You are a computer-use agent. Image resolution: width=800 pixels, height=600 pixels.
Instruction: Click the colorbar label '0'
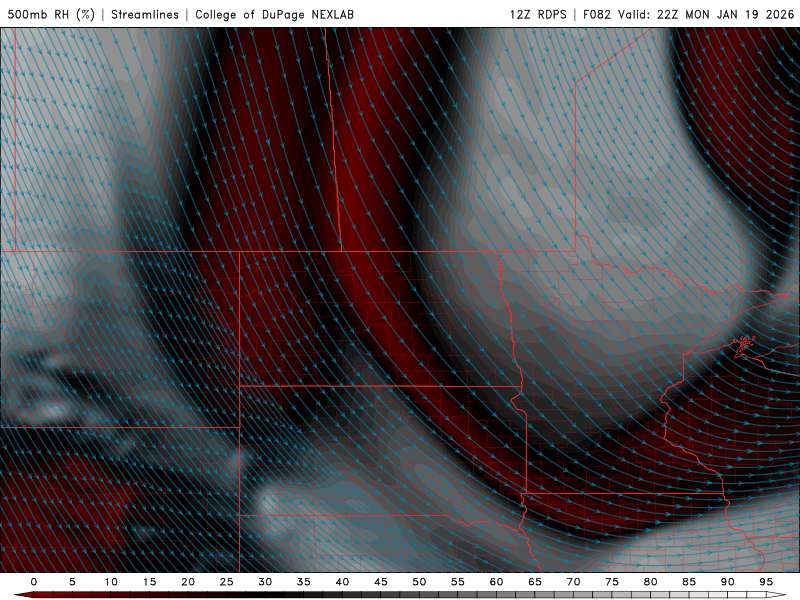click(34, 582)
